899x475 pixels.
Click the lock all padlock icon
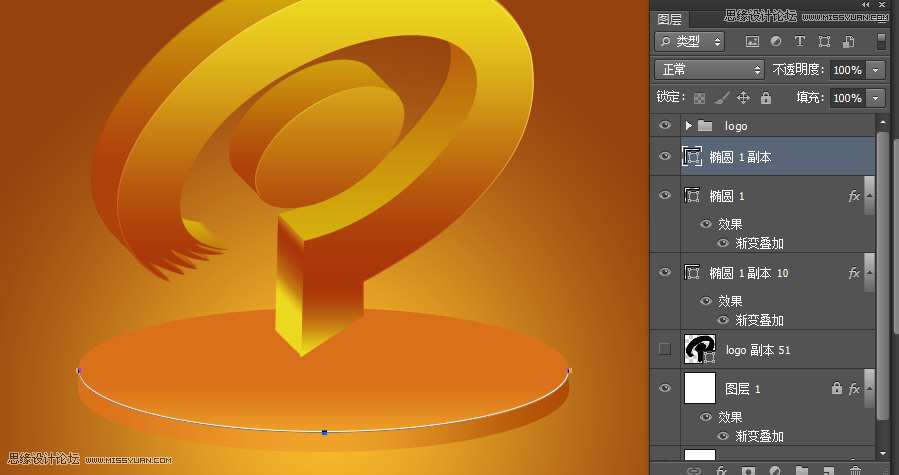click(x=766, y=98)
